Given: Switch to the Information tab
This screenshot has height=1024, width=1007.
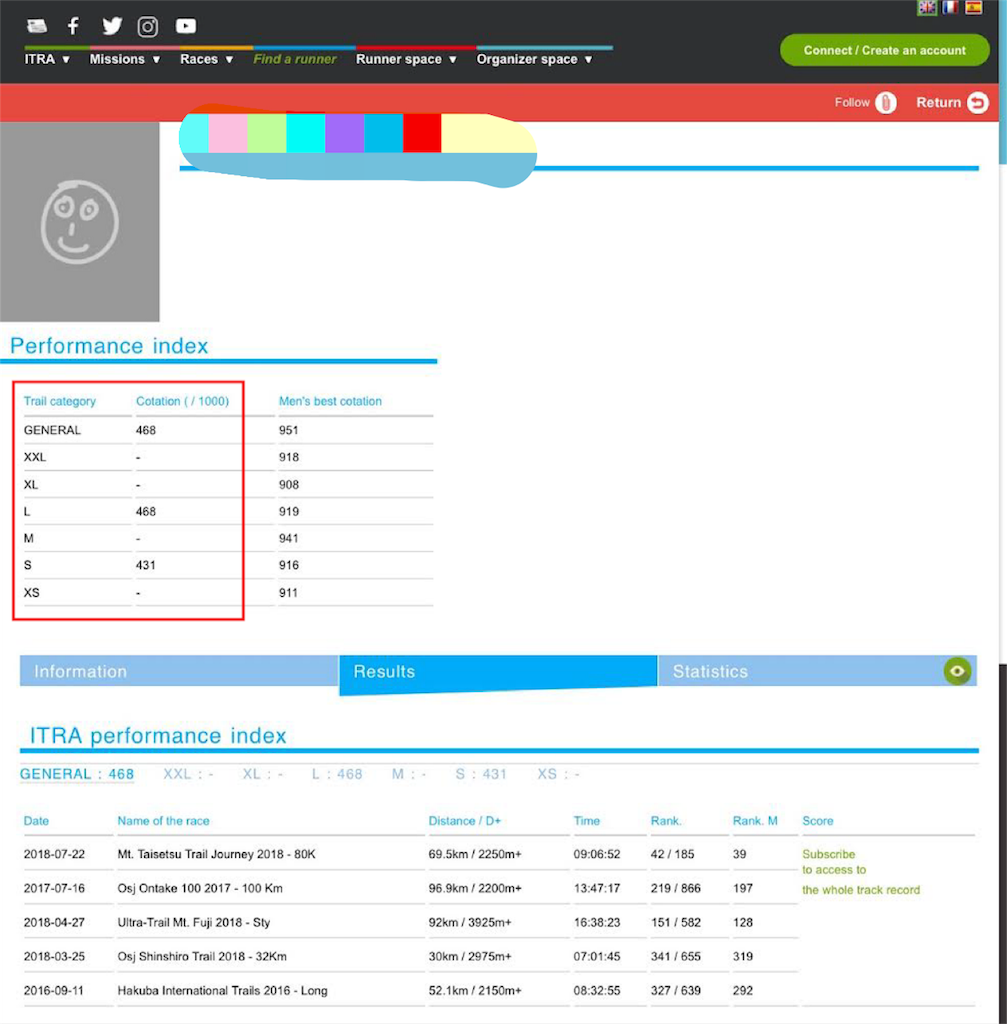Looking at the screenshot, I should coord(179,671).
